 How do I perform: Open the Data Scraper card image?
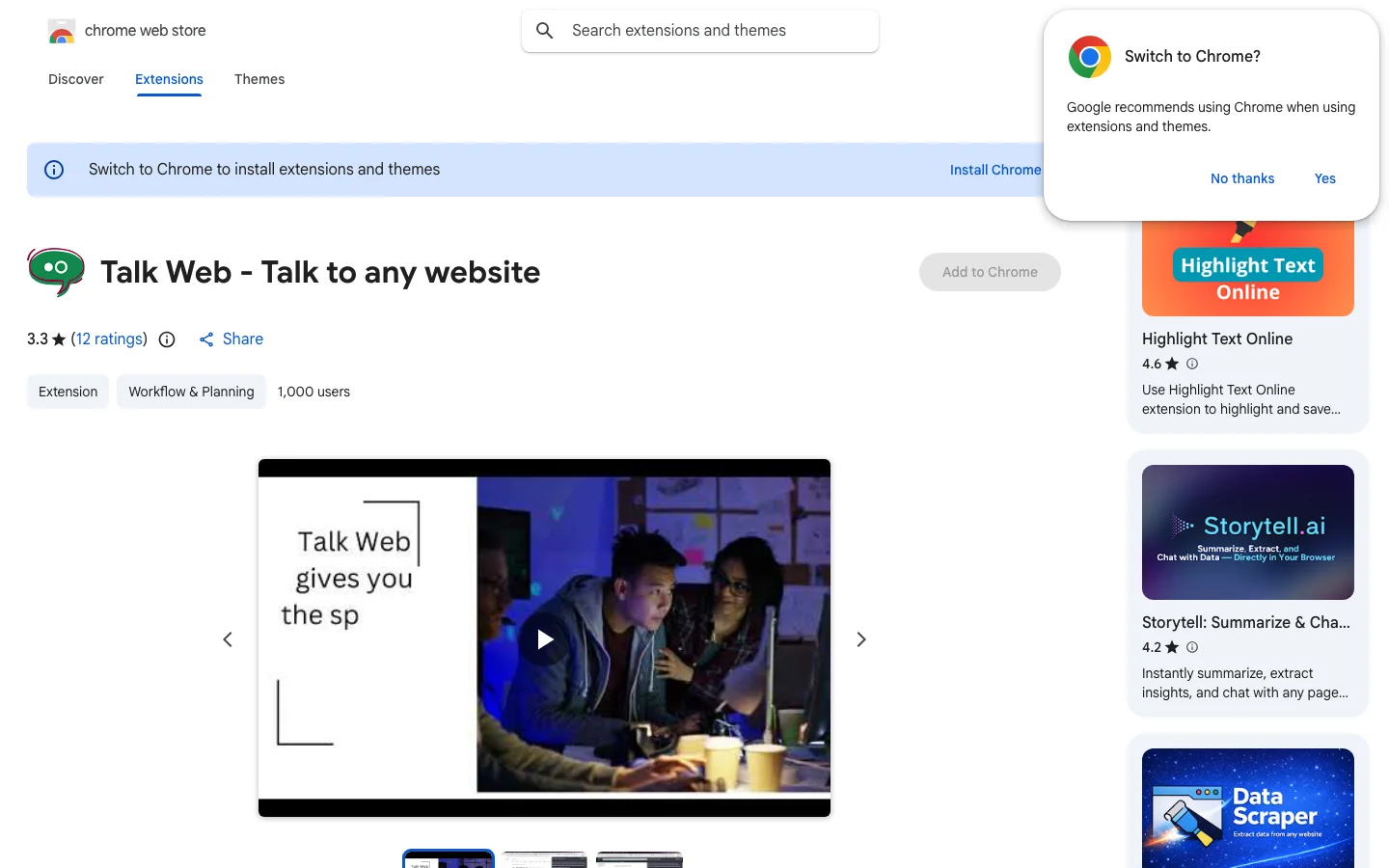1248,808
